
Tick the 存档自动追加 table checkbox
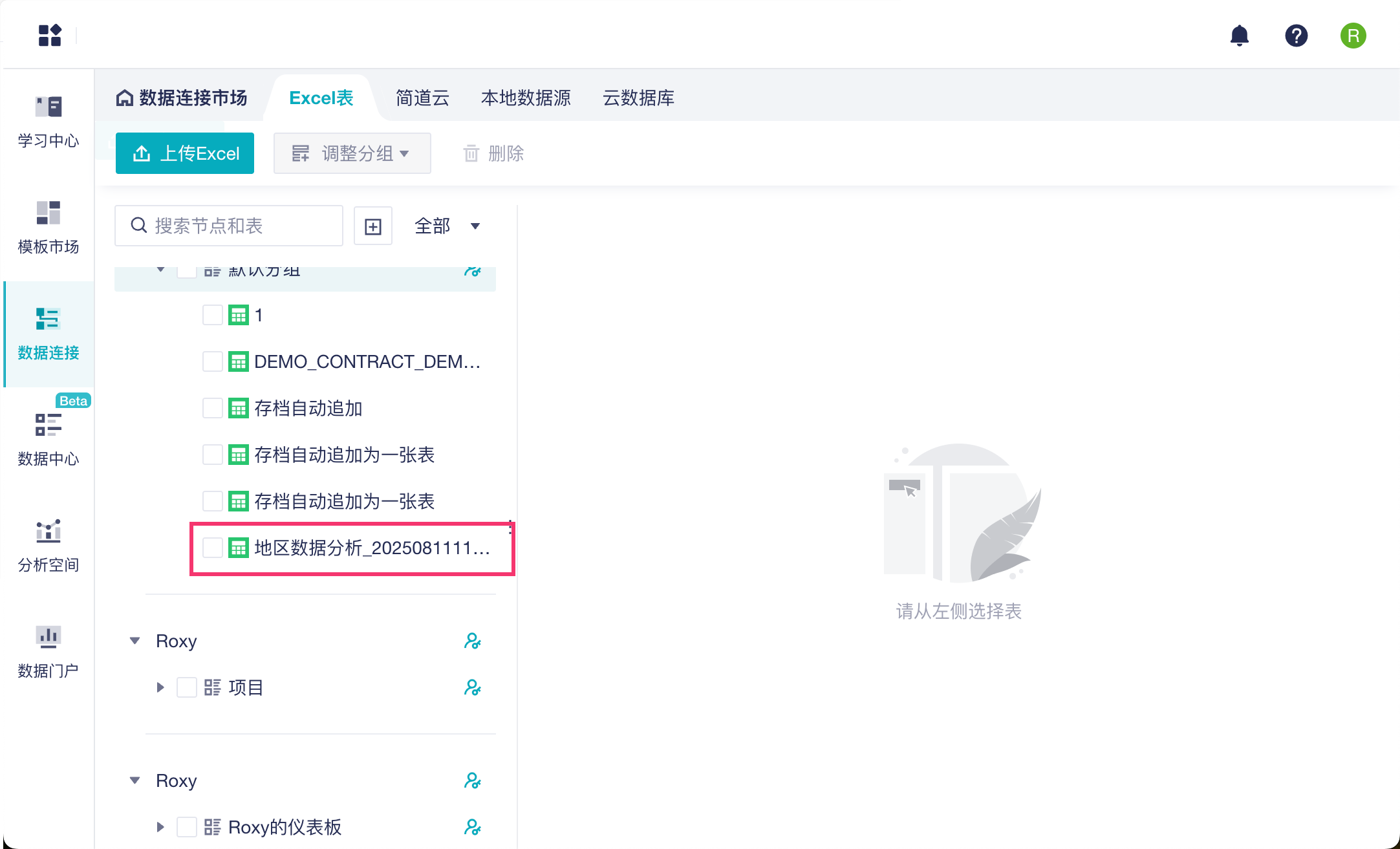pos(213,408)
